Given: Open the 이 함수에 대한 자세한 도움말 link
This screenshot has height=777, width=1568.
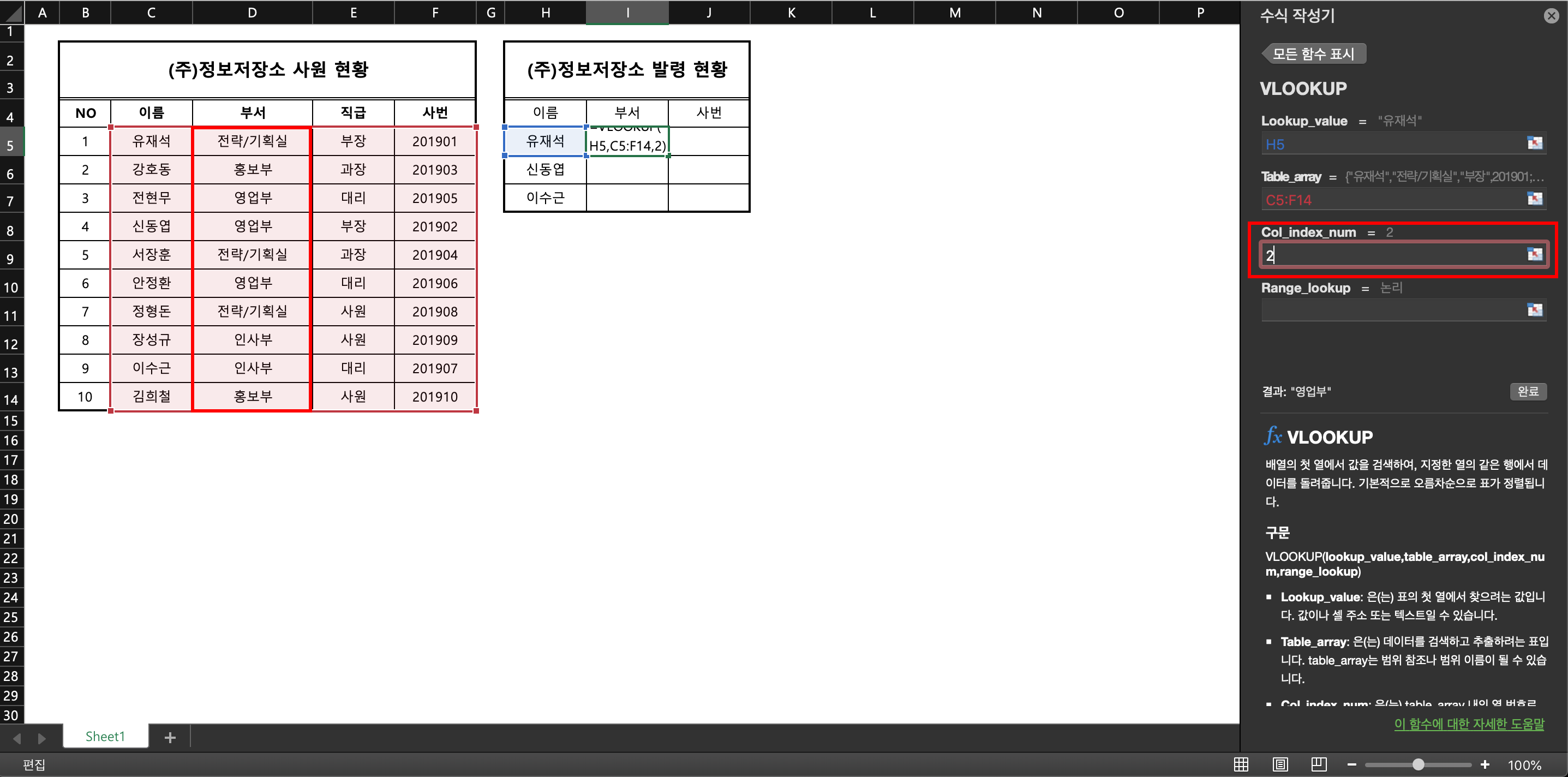Looking at the screenshot, I should coord(1469,724).
